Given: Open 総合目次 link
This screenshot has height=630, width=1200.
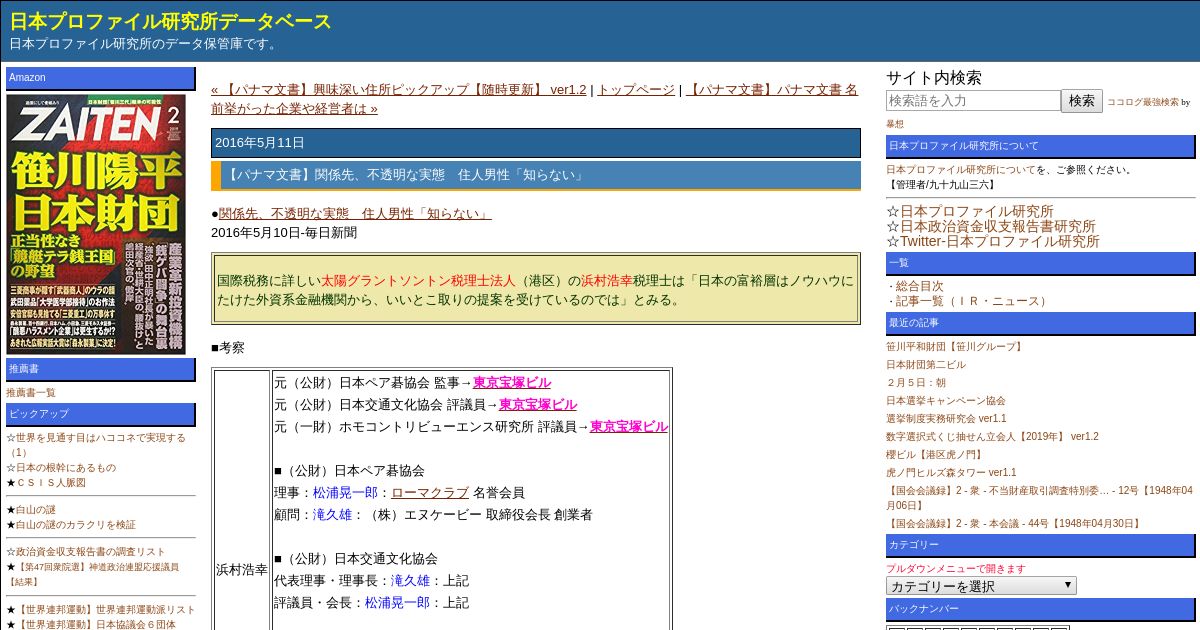Looking at the screenshot, I should (x=919, y=286).
